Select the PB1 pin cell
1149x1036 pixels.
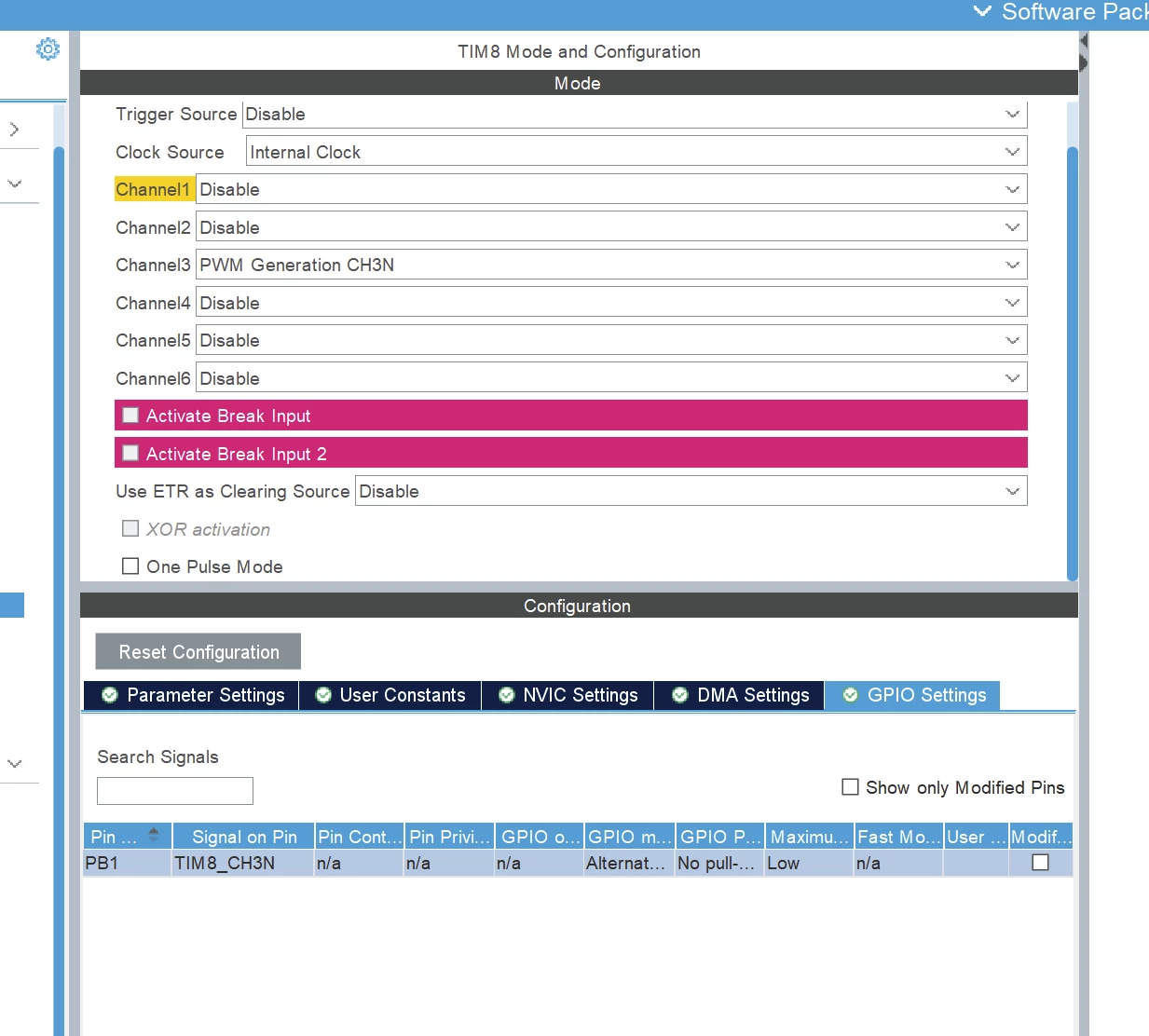coord(127,864)
